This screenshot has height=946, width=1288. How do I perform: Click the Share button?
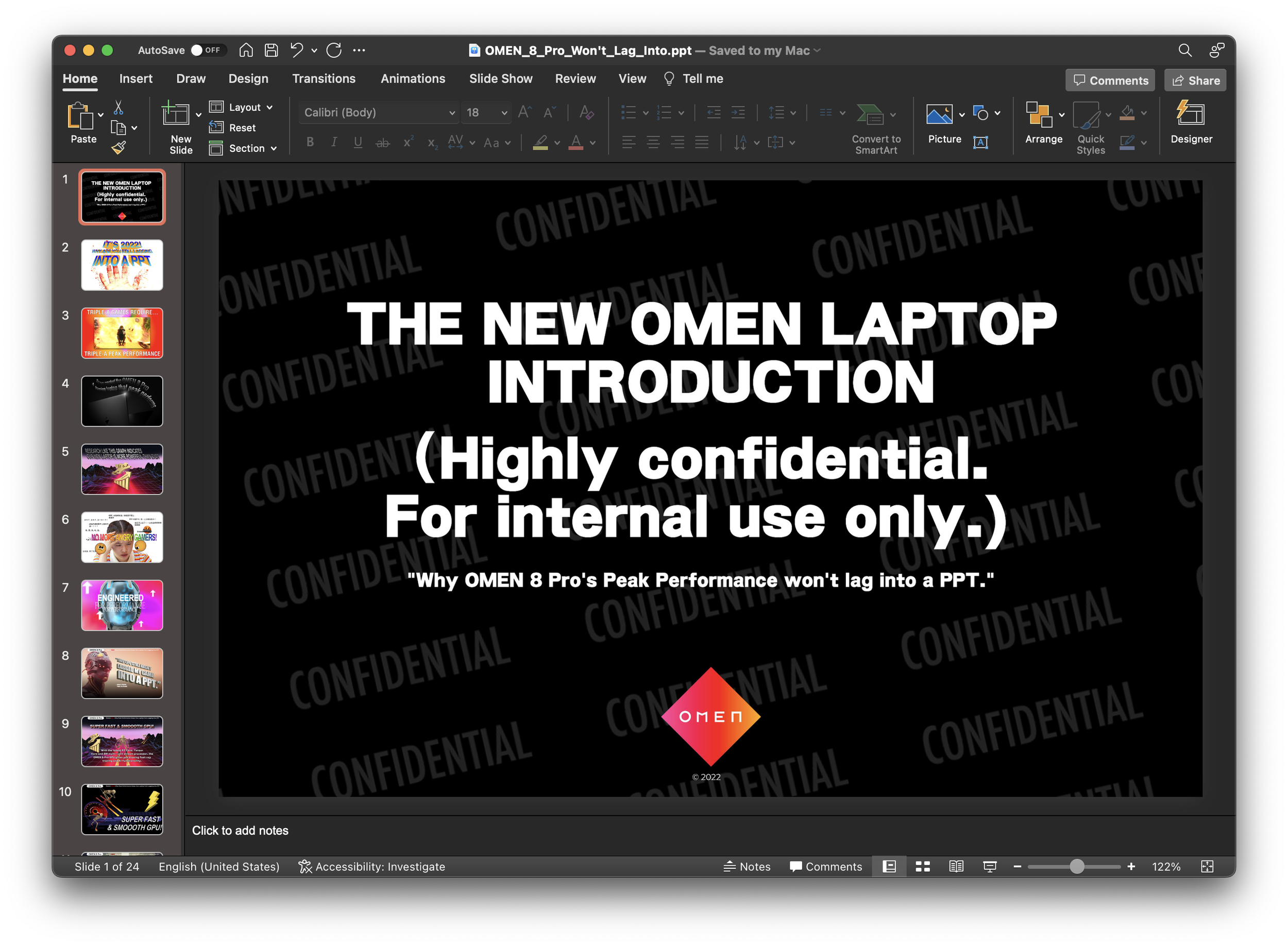1195,81
